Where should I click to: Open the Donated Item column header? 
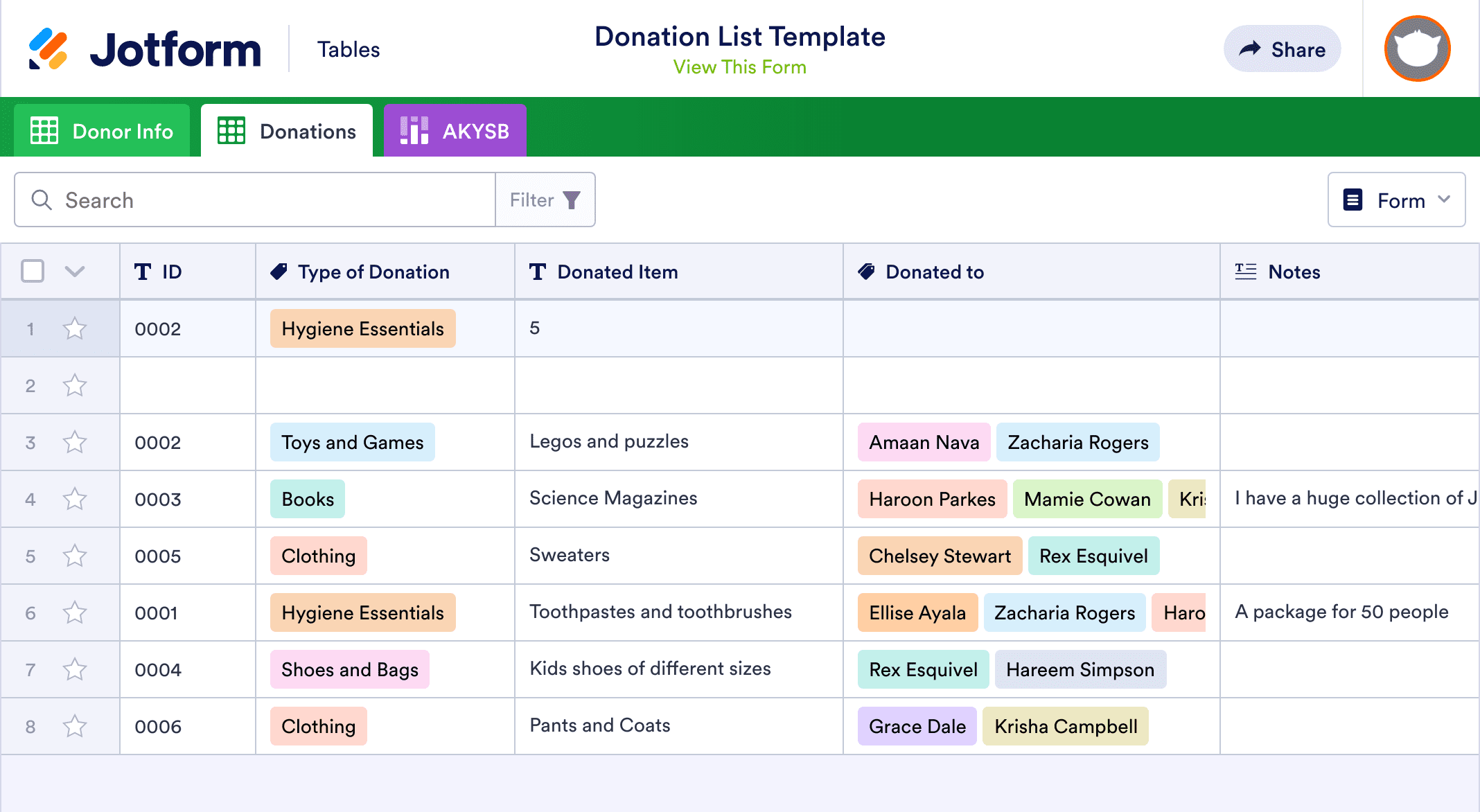(679, 272)
